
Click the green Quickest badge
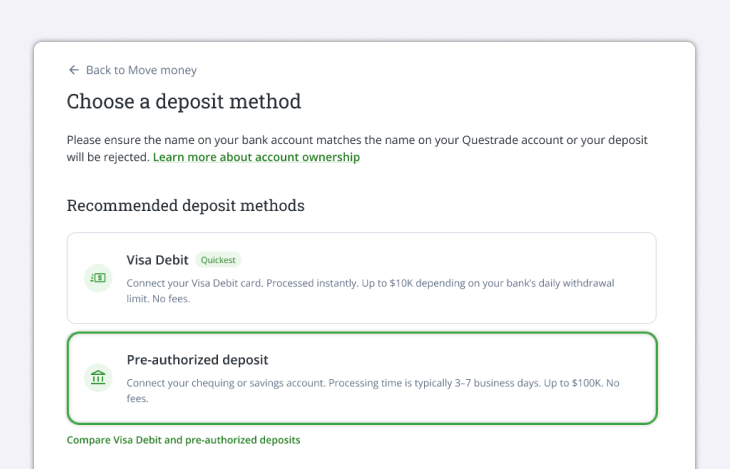click(218, 260)
